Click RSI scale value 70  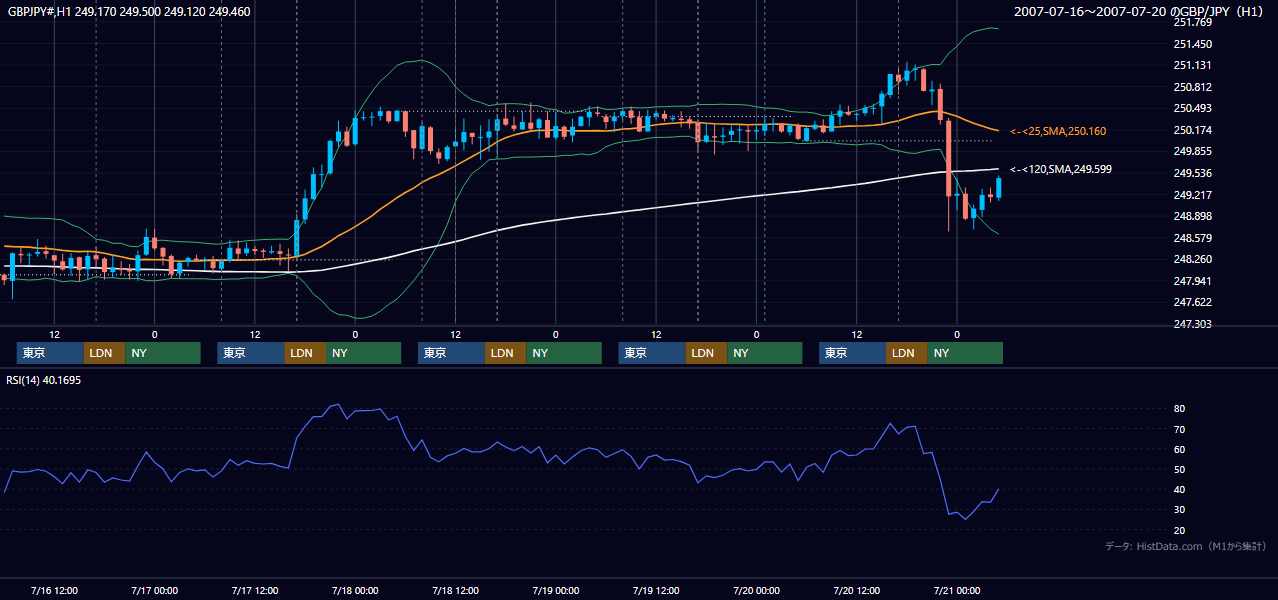1180,429
